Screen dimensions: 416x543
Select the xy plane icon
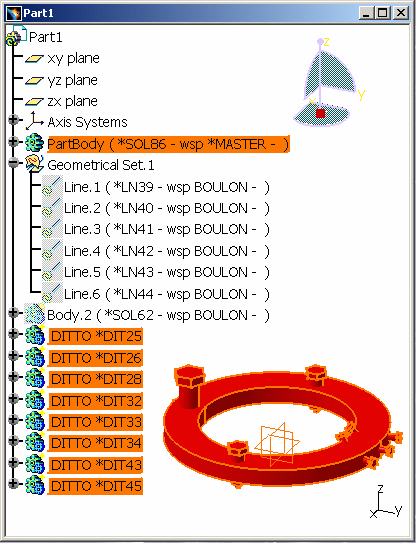(34, 59)
